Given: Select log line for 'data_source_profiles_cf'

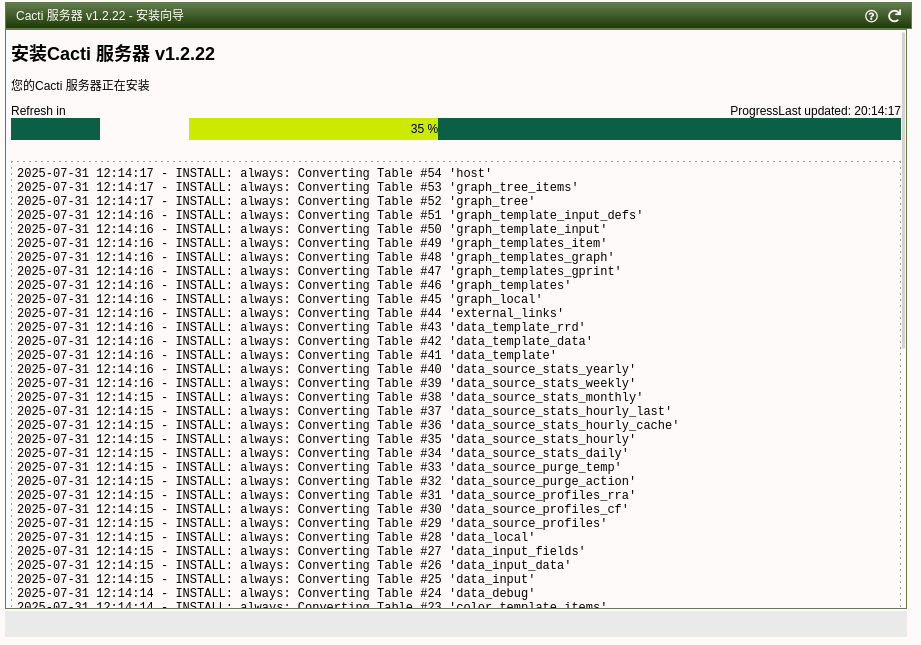Looking at the screenshot, I should pyautogui.click(x=322, y=509).
